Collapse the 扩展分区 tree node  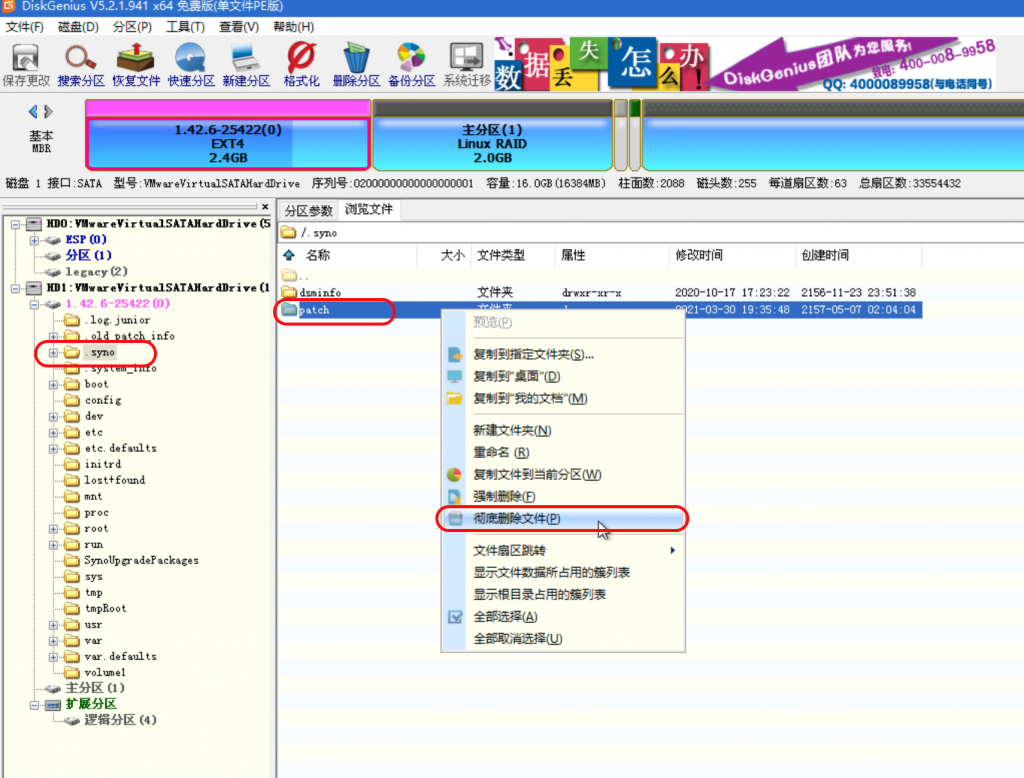point(34,705)
